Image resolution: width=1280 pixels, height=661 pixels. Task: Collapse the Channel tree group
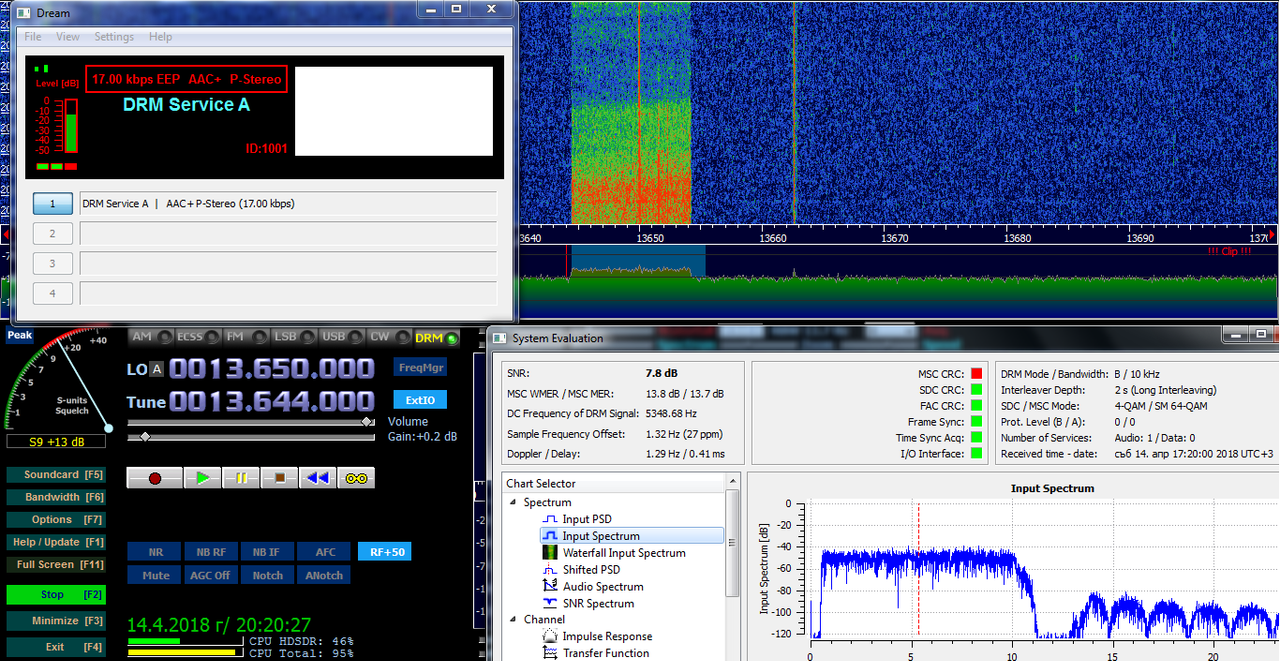click(514, 619)
